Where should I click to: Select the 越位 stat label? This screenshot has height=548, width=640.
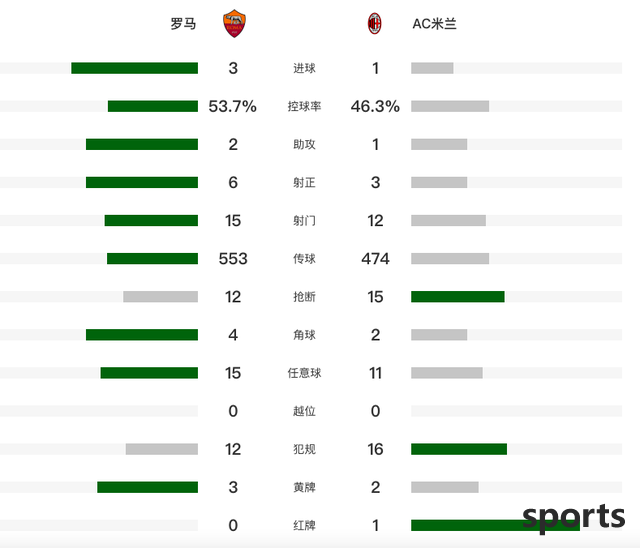[x=304, y=411]
